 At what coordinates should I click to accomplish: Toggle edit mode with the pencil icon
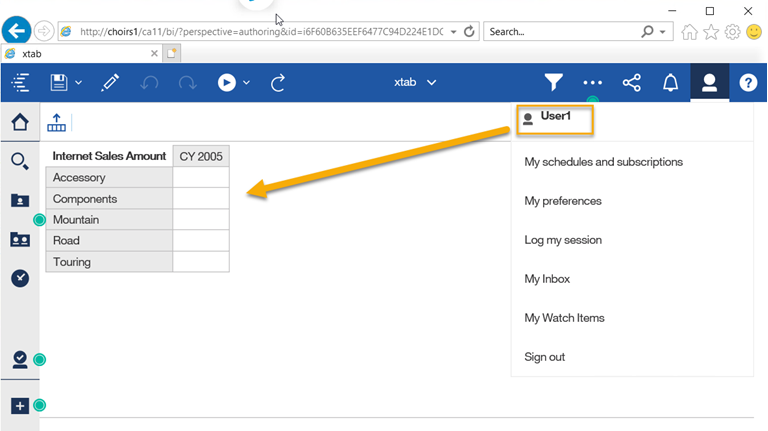coord(110,82)
